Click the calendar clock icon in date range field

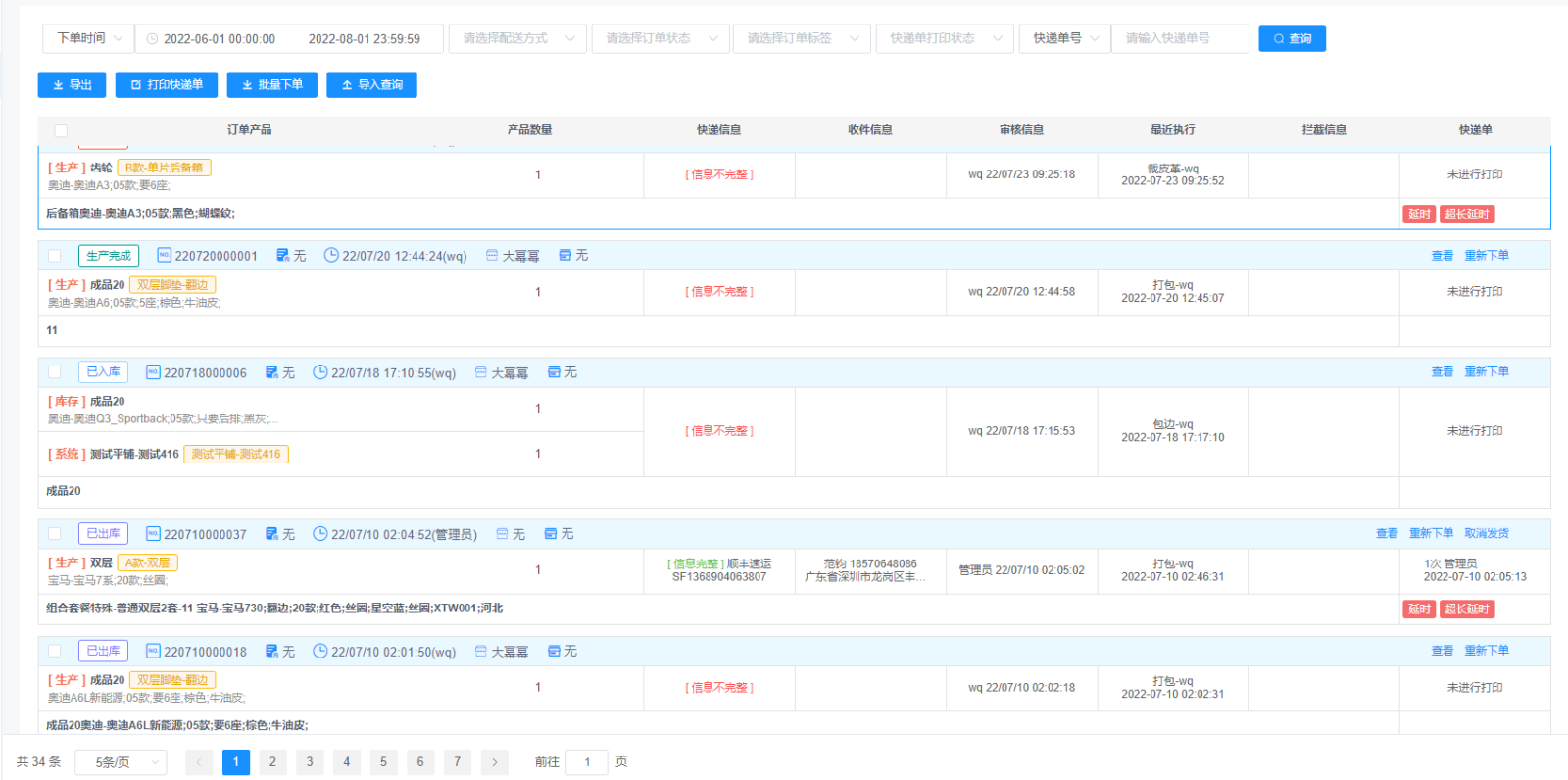(x=152, y=39)
